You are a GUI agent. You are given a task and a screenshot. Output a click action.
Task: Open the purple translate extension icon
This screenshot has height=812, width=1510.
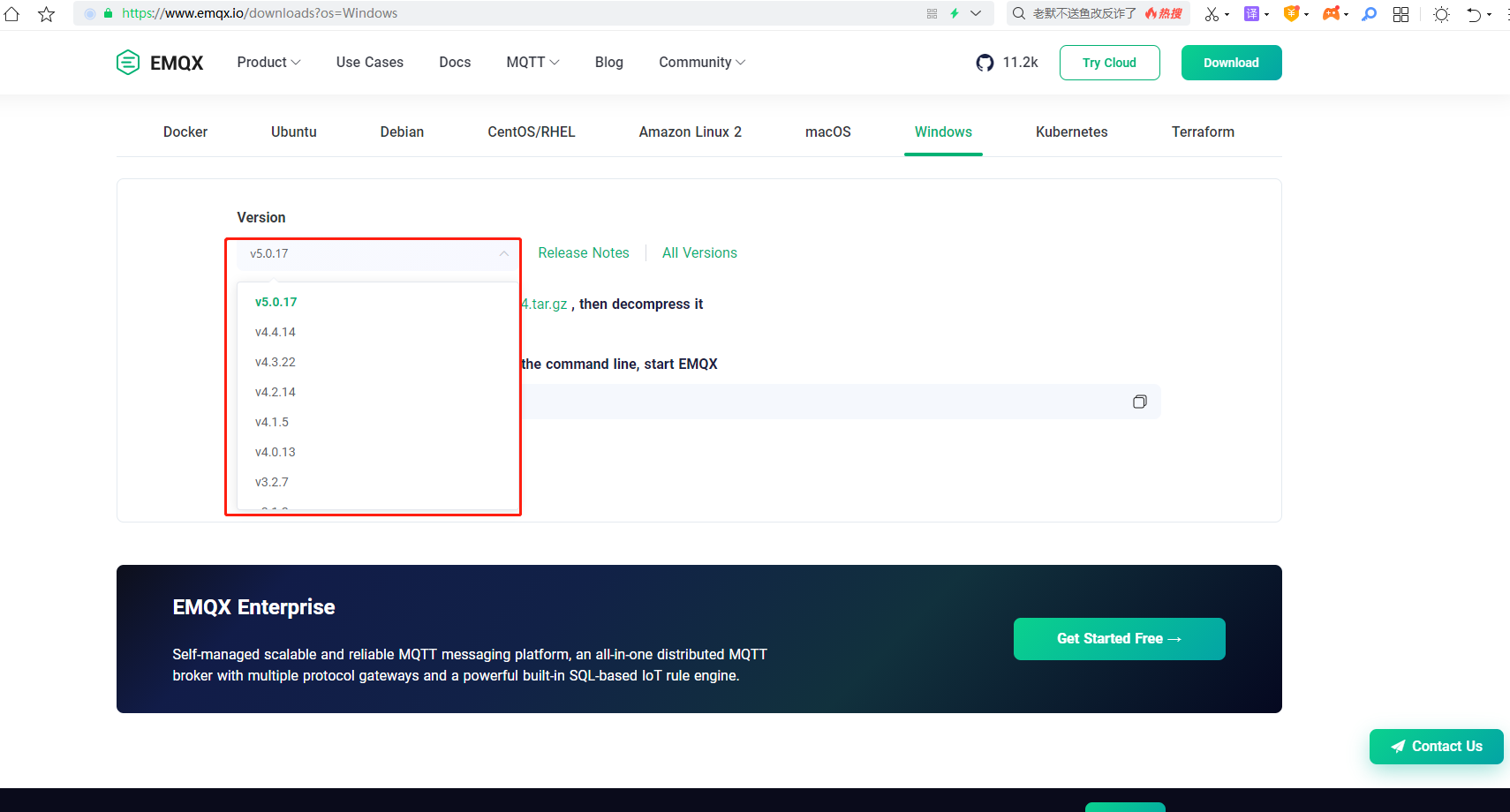pos(1251,13)
